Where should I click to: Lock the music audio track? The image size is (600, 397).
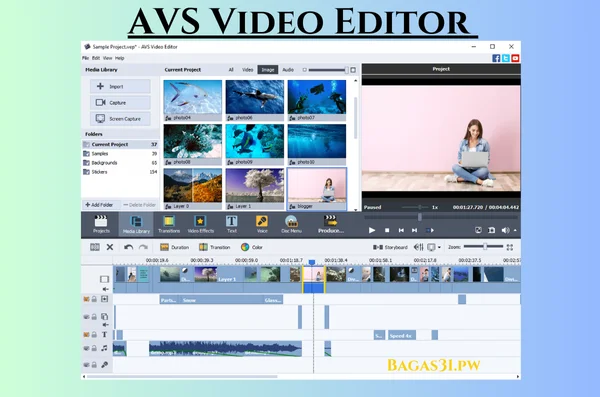[x=94, y=348]
